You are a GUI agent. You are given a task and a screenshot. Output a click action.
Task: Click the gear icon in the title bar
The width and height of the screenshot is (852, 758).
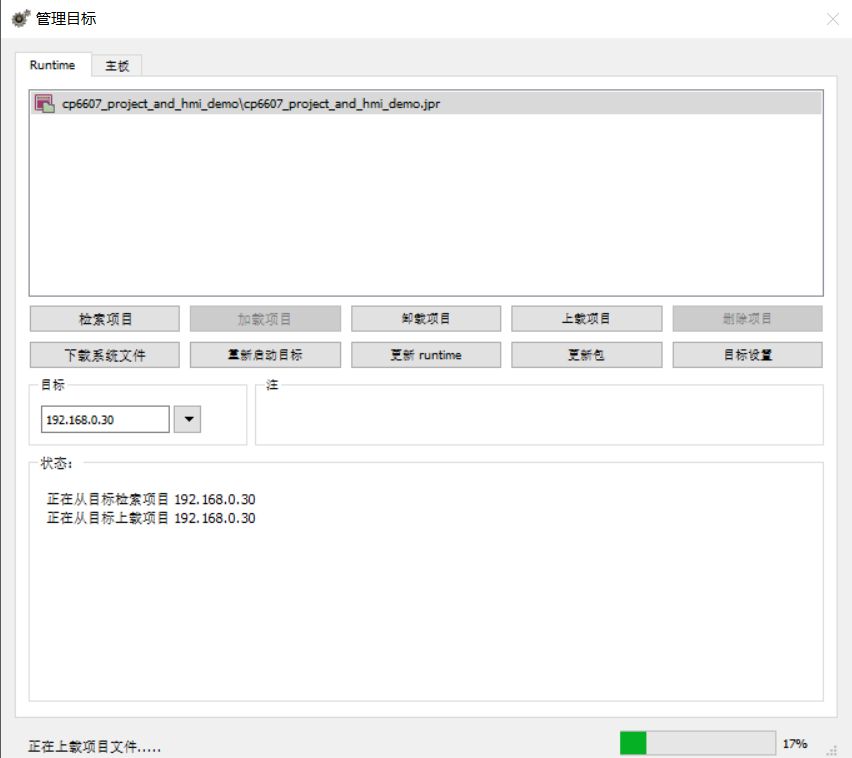tap(20, 18)
